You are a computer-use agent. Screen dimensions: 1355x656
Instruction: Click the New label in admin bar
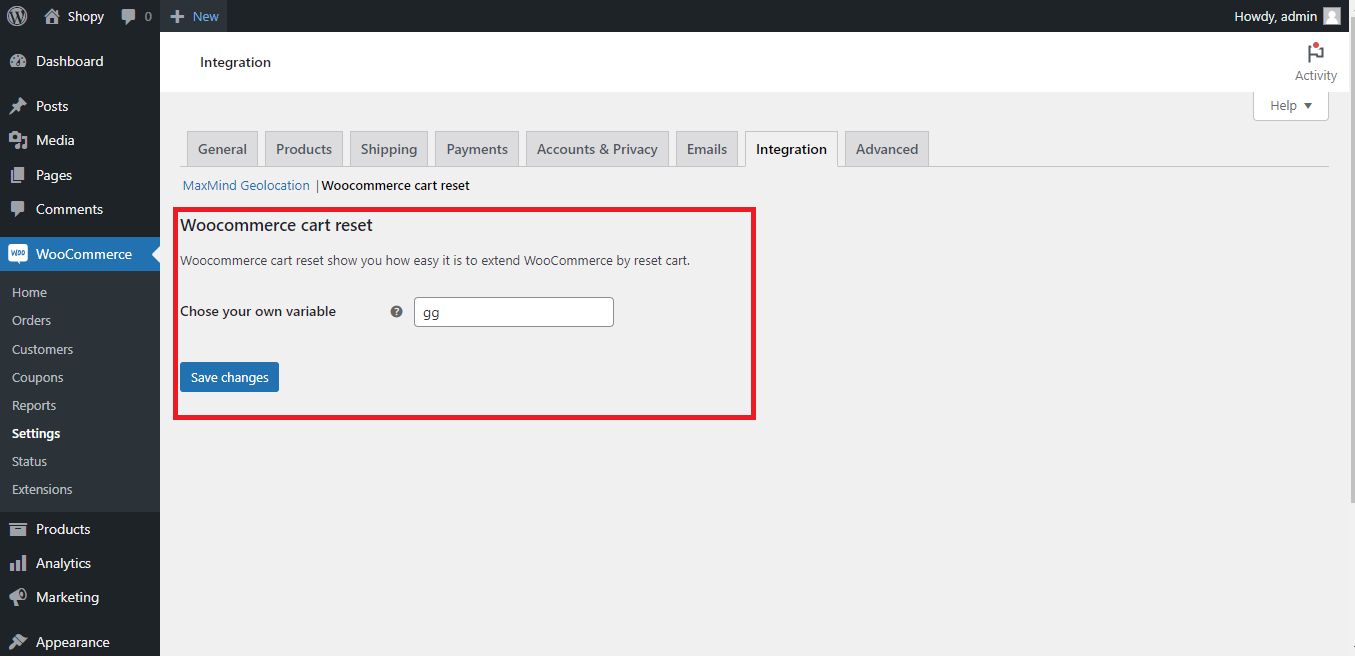click(206, 17)
